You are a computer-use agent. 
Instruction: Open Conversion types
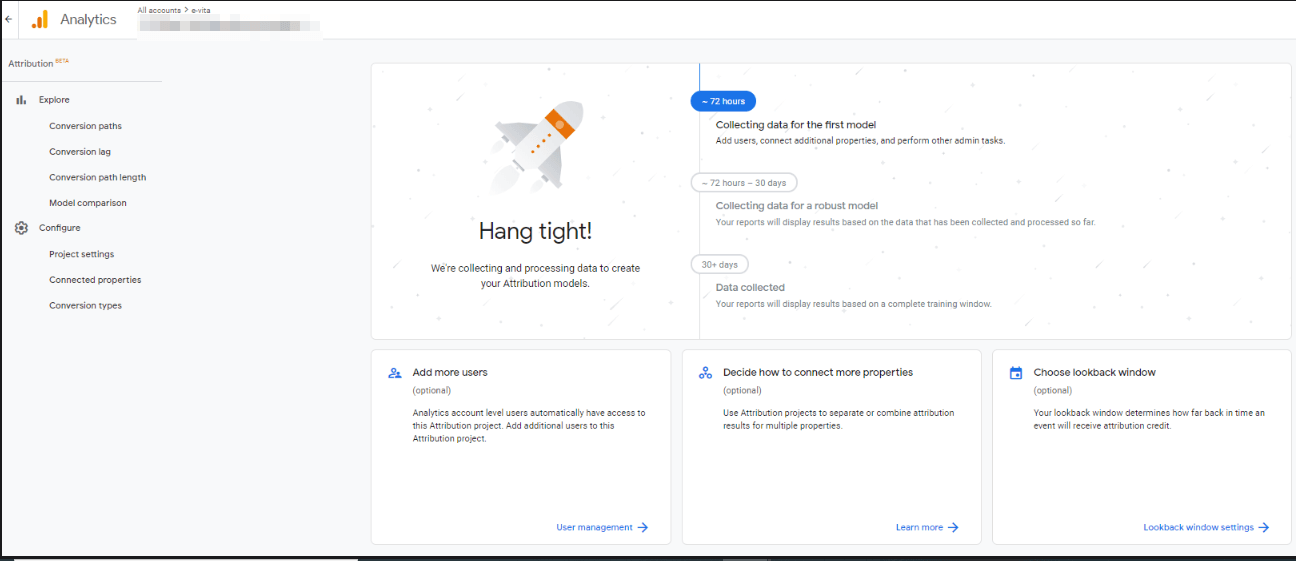85,305
